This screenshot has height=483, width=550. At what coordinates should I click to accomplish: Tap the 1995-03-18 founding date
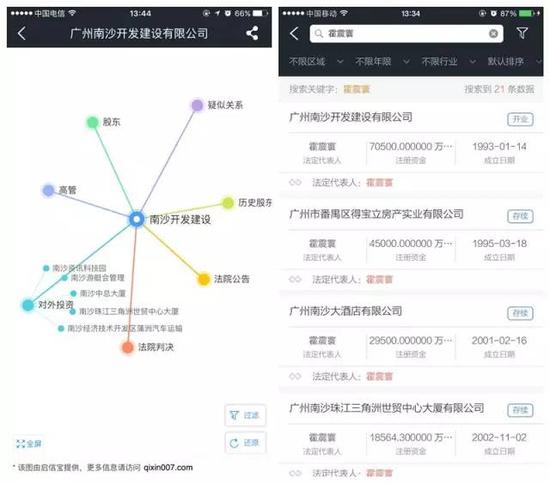tap(499, 243)
